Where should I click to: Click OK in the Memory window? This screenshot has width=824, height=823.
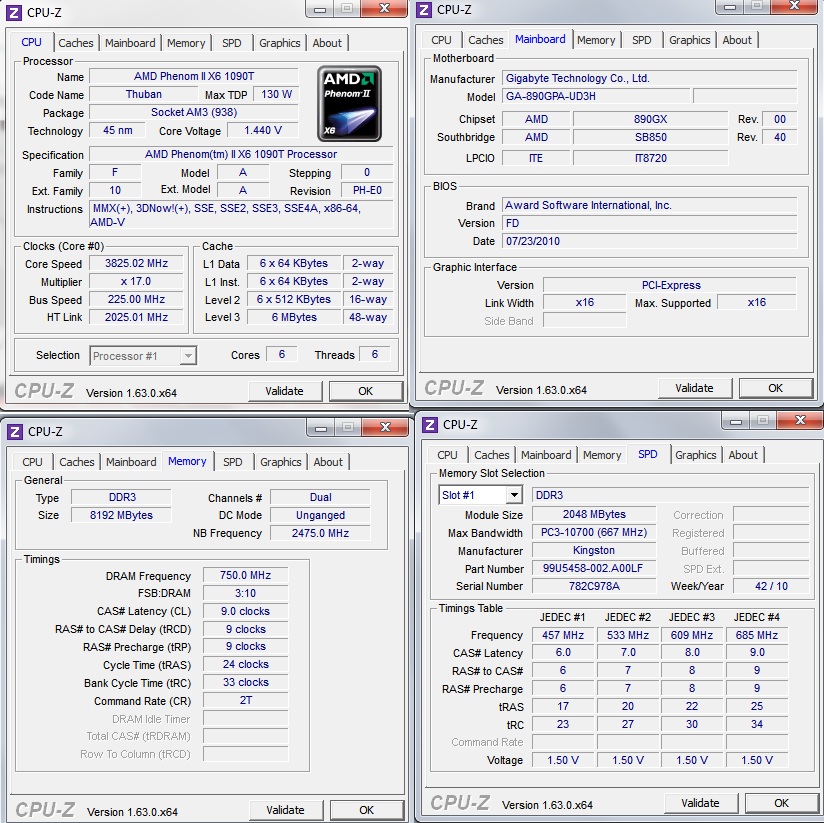point(367,810)
